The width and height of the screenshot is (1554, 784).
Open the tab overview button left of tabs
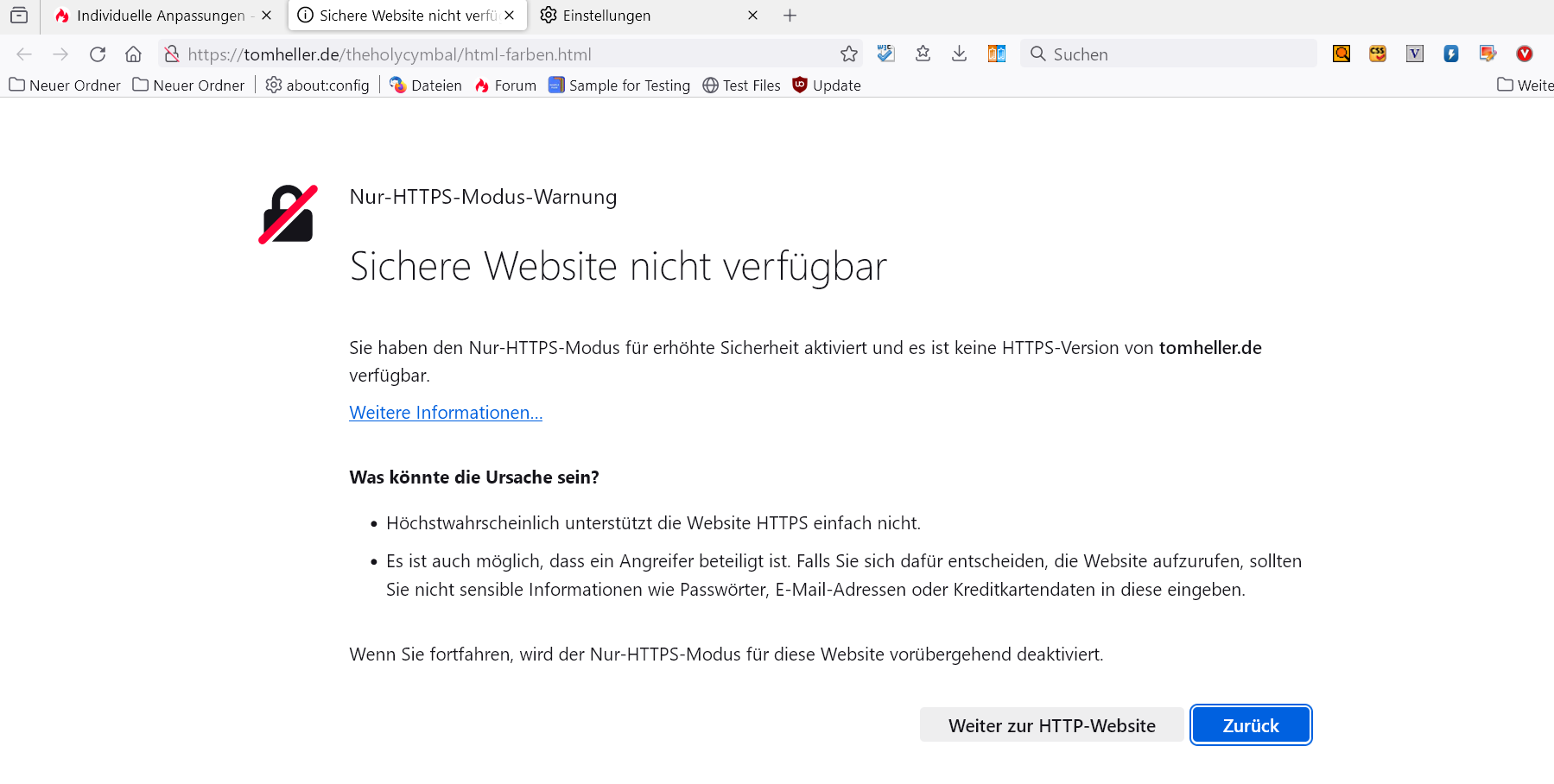(19, 16)
